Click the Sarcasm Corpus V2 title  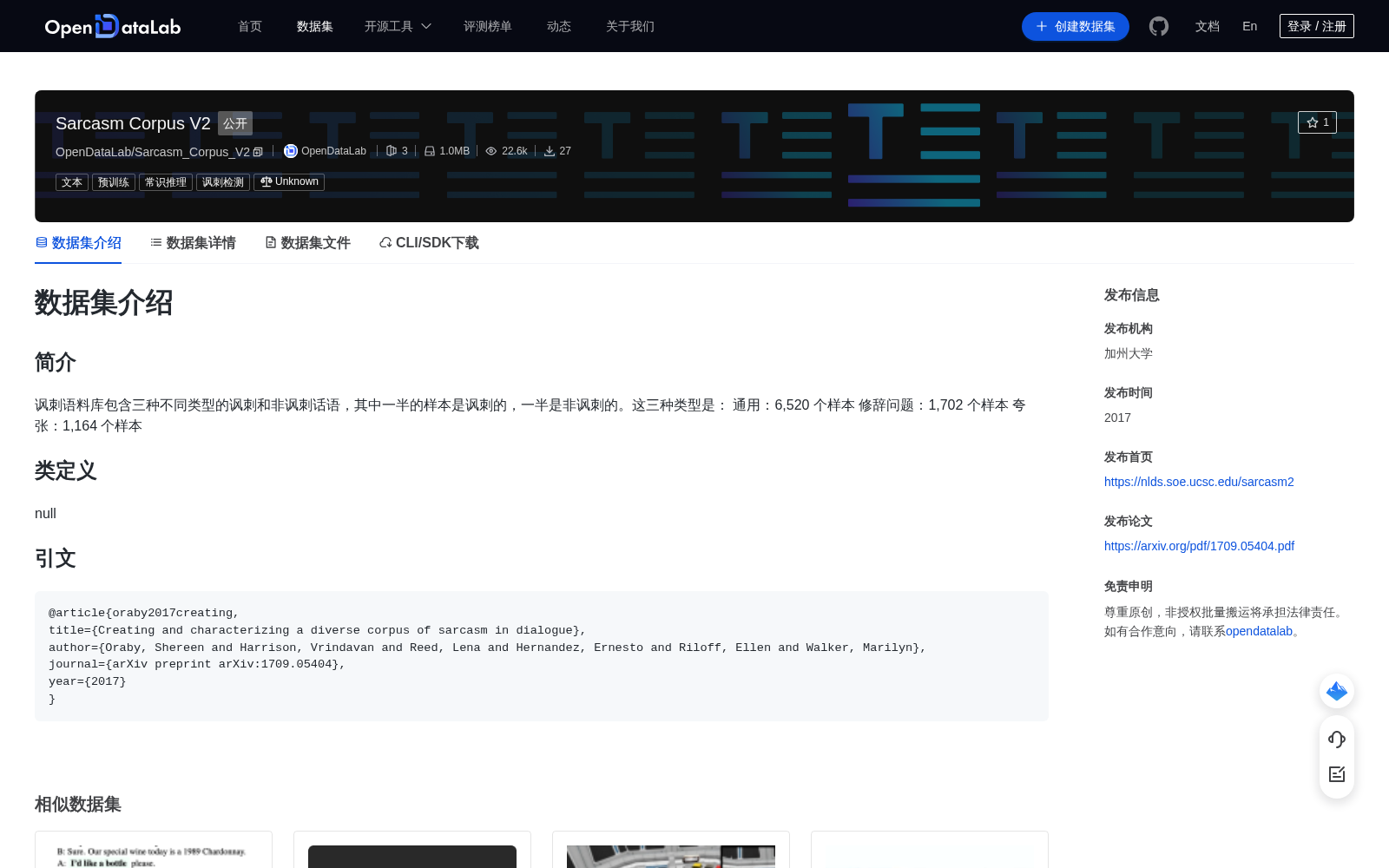[133, 123]
